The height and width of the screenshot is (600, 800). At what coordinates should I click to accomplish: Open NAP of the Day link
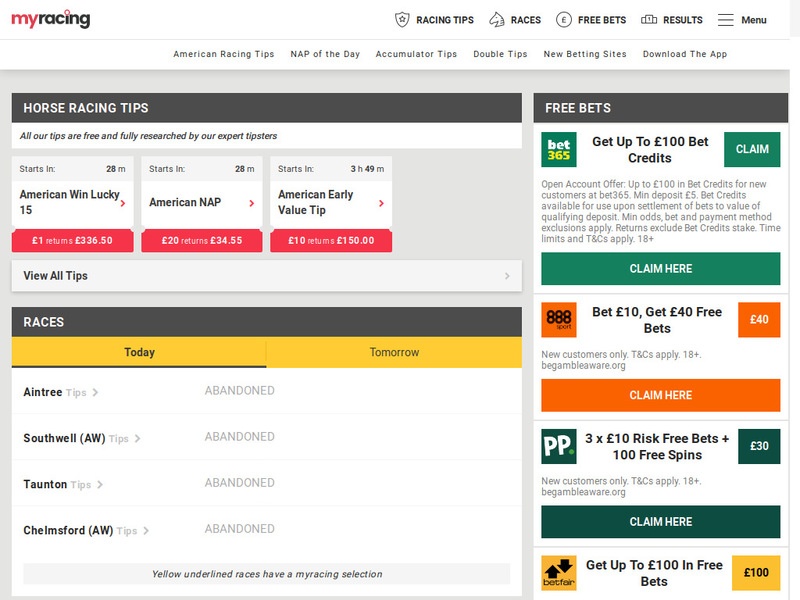pyautogui.click(x=325, y=54)
